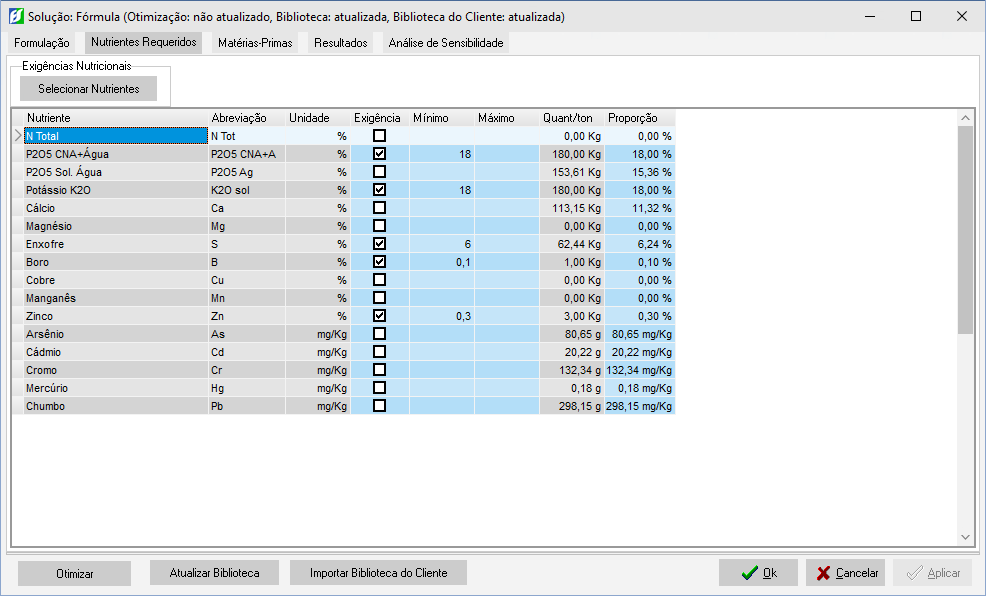Image resolution: width=986 pixels, height=596 pixels.
Task: Enable Exigência checkbox for N Total
Action: [x=379, y=136]
